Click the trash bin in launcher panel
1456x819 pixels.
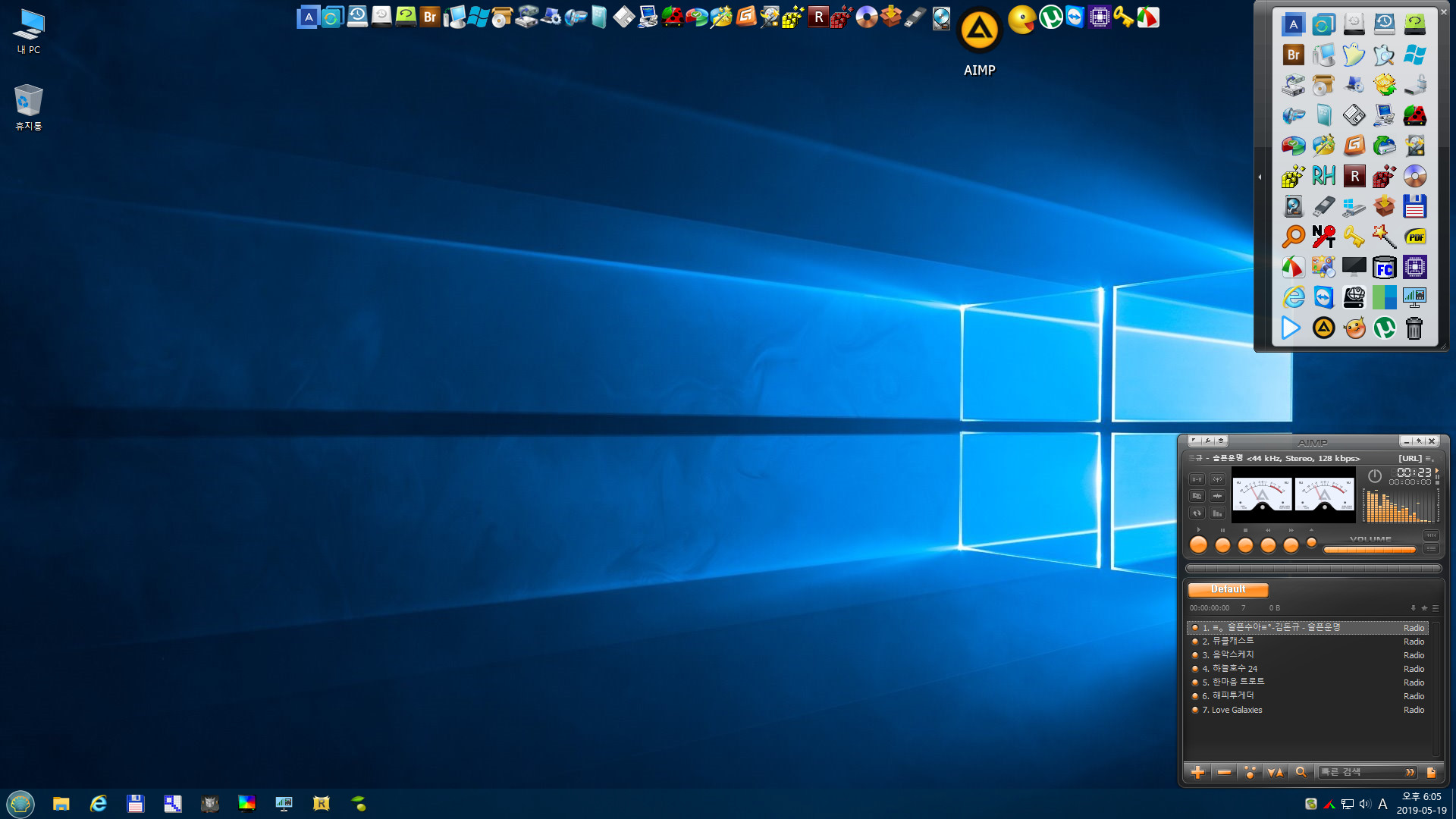tap(1414, 328)
